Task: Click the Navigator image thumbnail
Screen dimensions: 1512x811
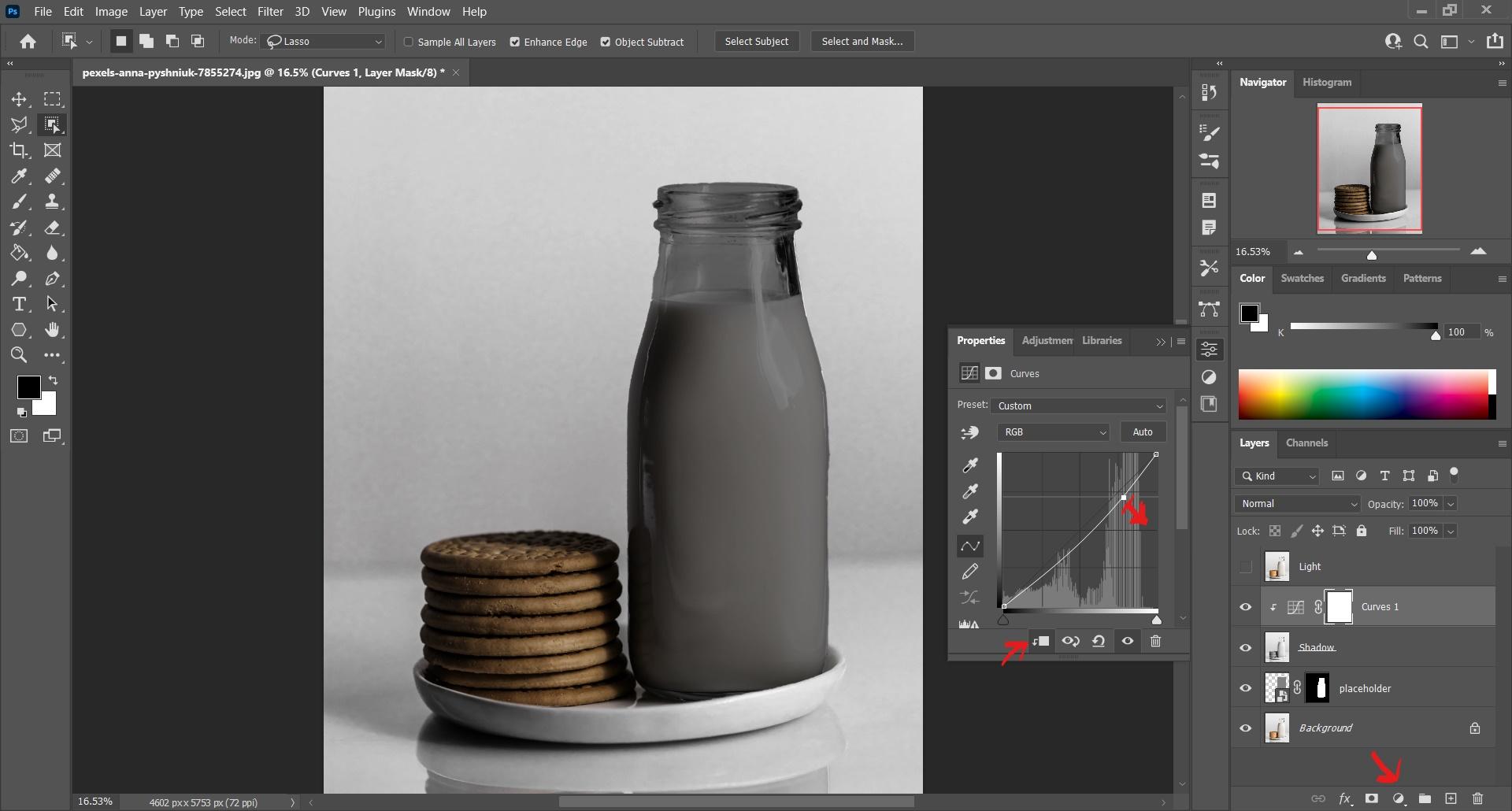Action: [x=1369, y=168]
